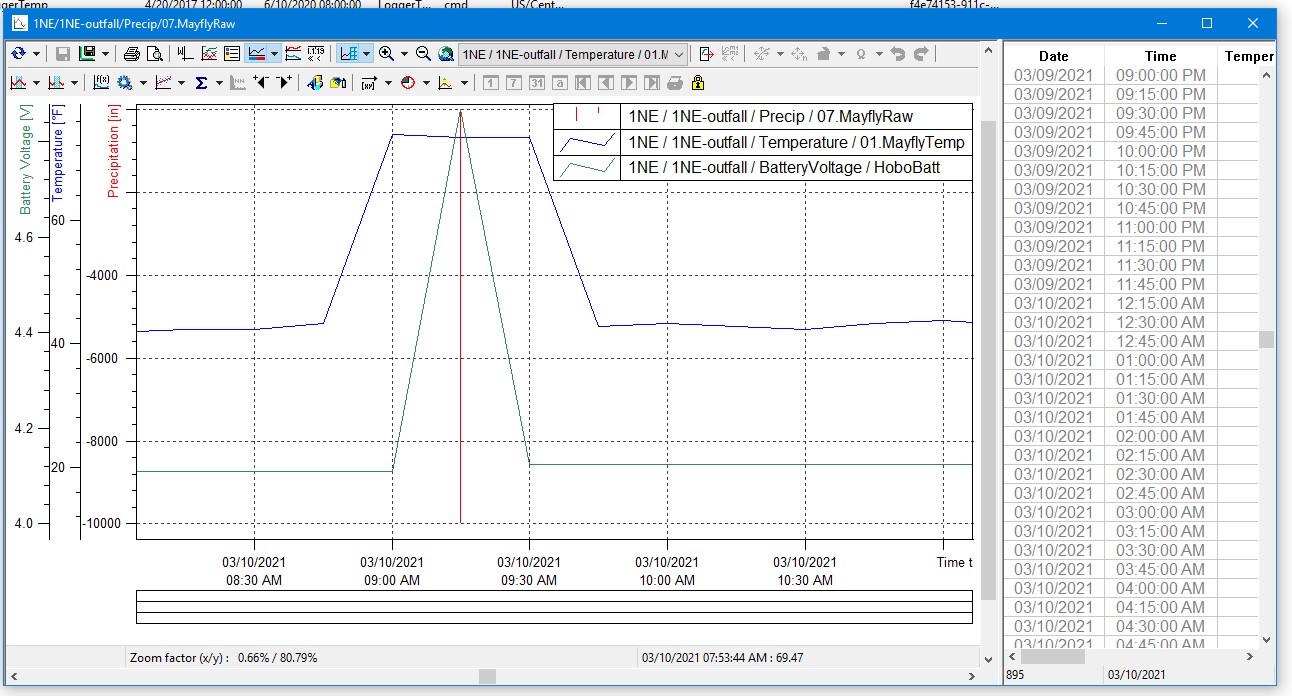
Task: Click the Date column header
Action: 1053,56
